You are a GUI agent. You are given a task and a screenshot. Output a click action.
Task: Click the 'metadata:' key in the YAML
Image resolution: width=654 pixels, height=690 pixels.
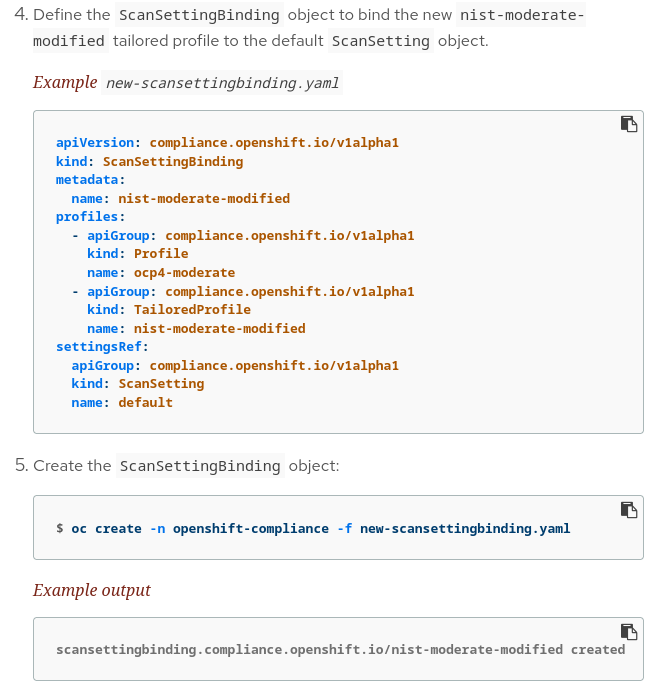(x=90, y=180)
